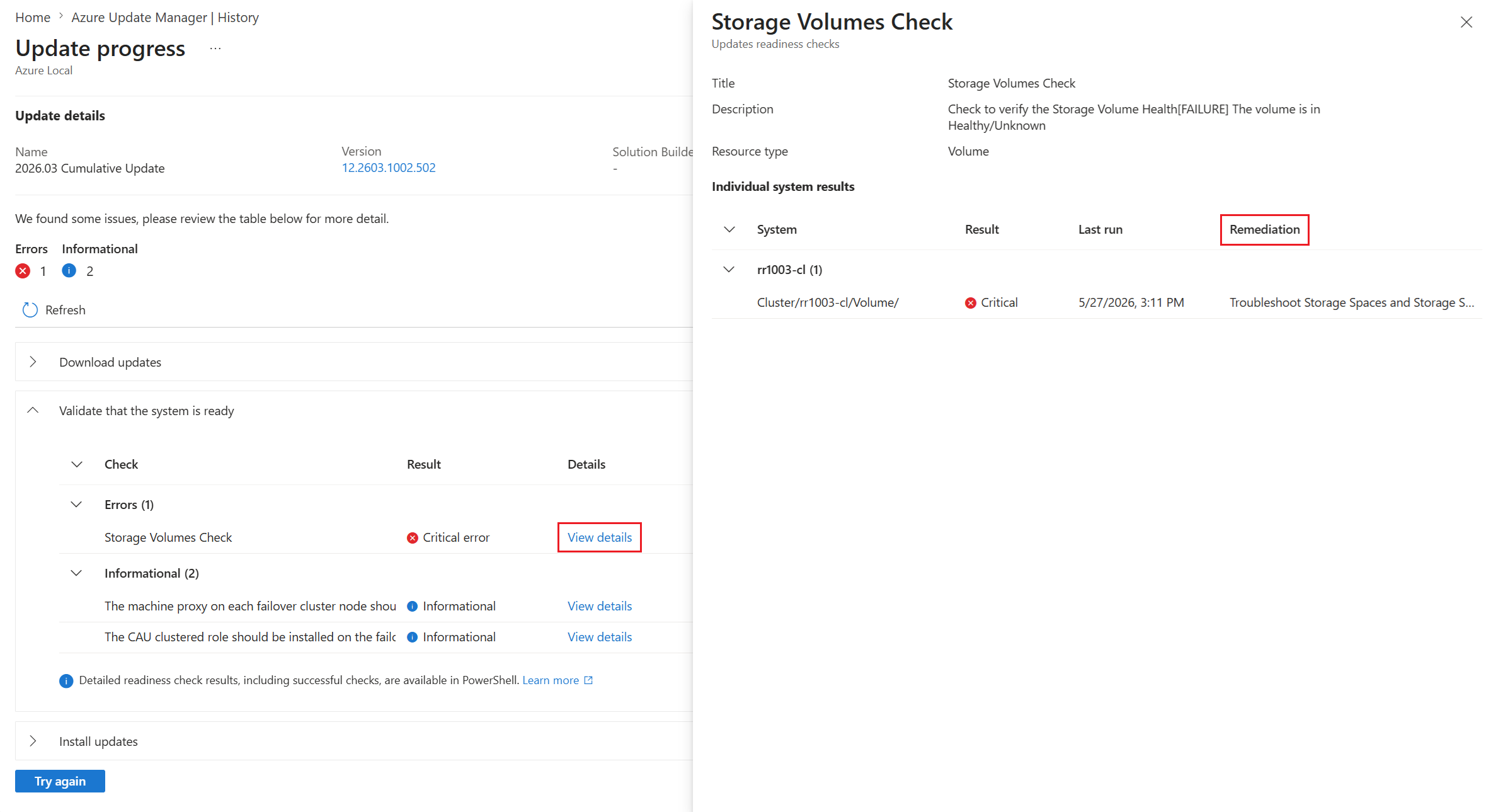Click the red icon beside Critical error
Viewport: 1491px width, 812px height.
(413, 538)
